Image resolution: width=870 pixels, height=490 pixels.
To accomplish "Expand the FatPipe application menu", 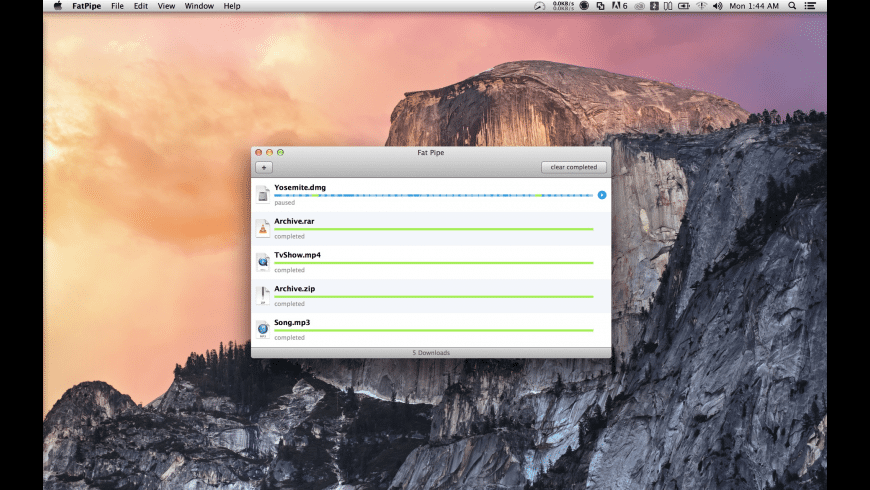I will pos(86,6).
